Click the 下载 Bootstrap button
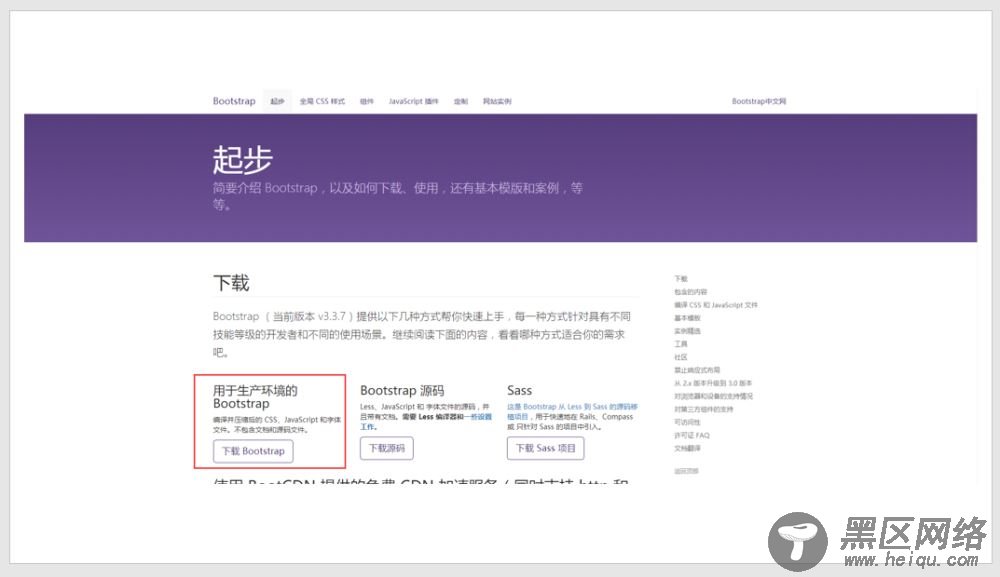1000x577 pixels. point(253,451)
